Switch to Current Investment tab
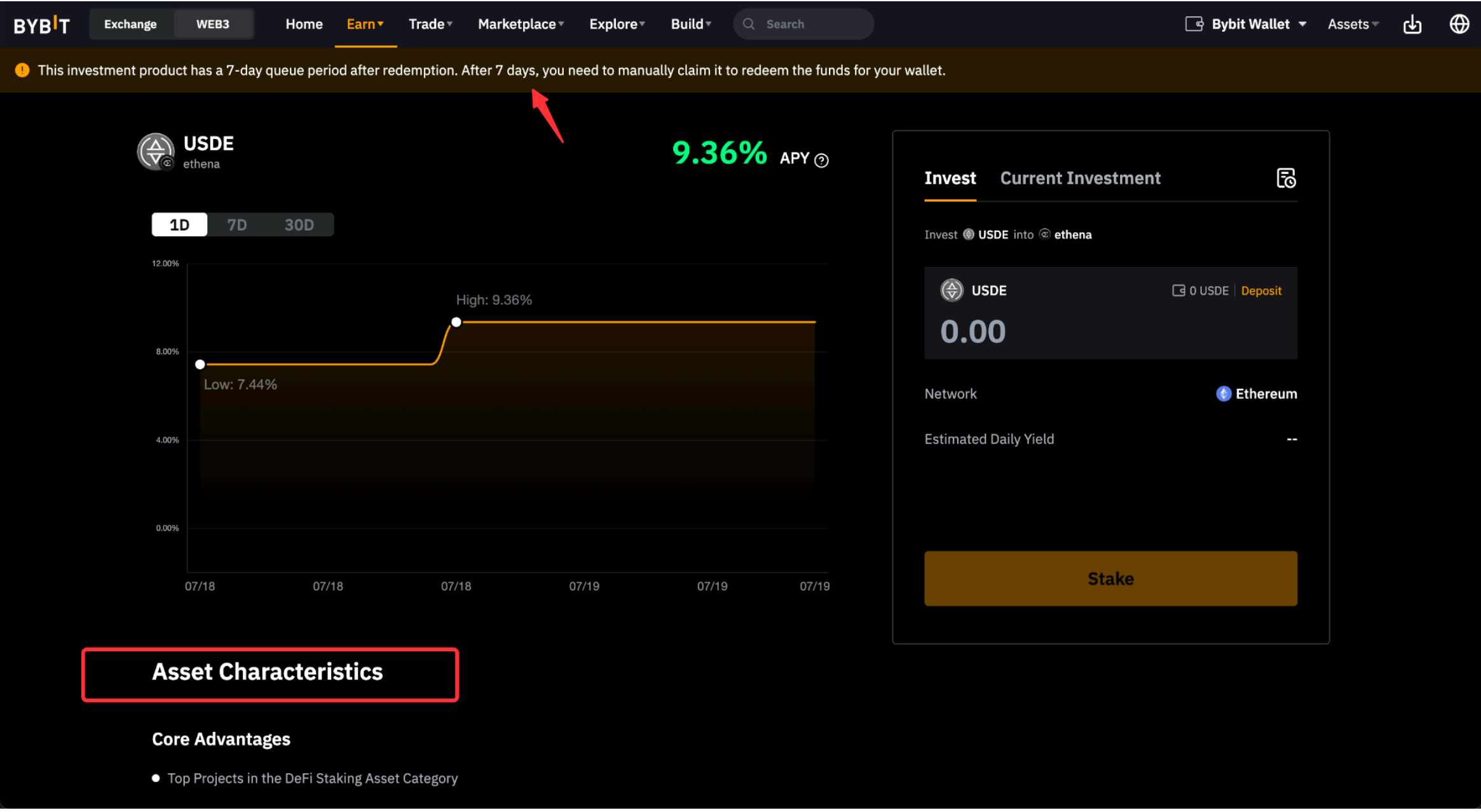 (x=1080, y=179)
